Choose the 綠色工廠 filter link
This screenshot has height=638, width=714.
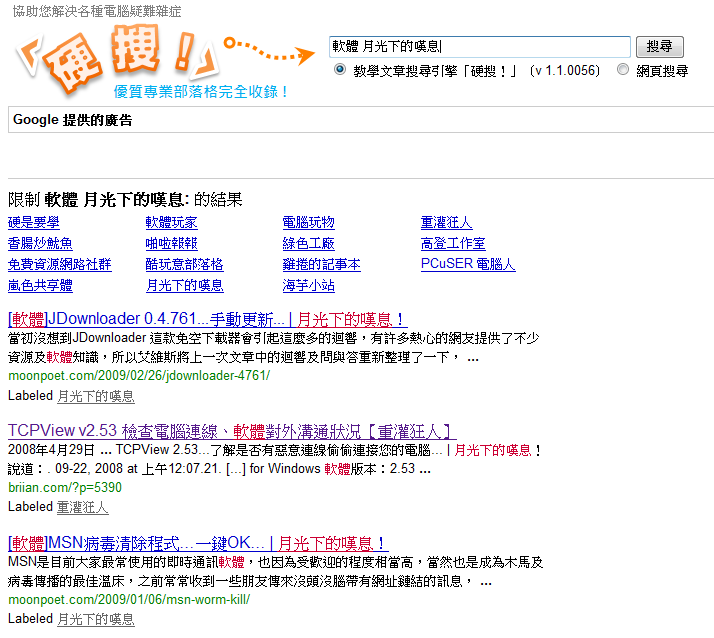(309, 244)
